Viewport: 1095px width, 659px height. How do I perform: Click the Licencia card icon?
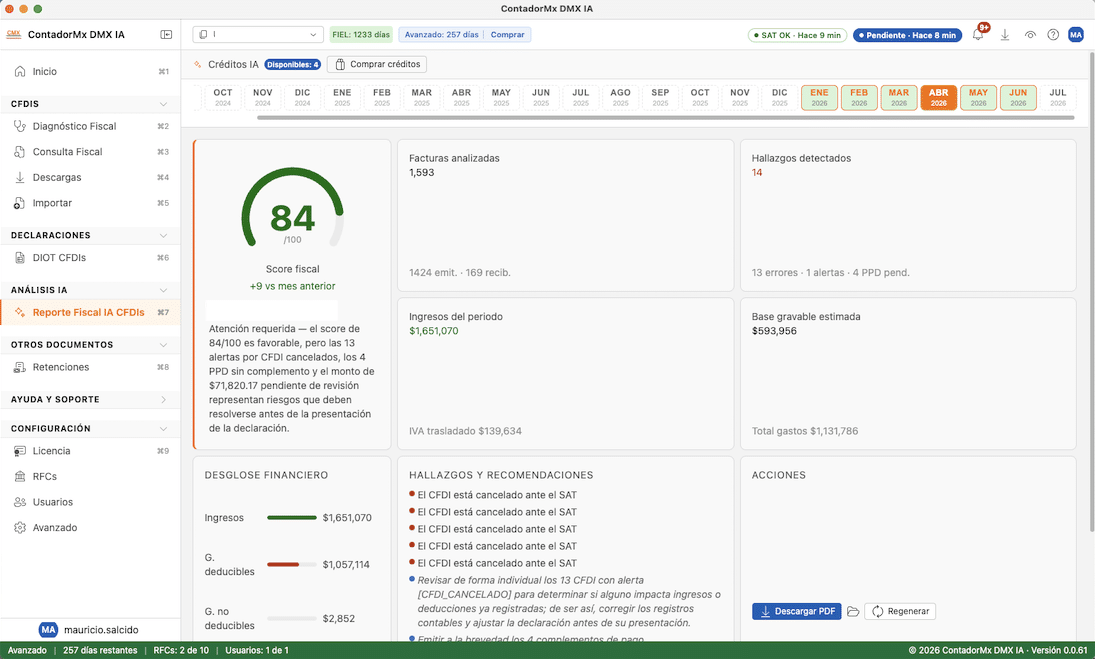point(20,451)
